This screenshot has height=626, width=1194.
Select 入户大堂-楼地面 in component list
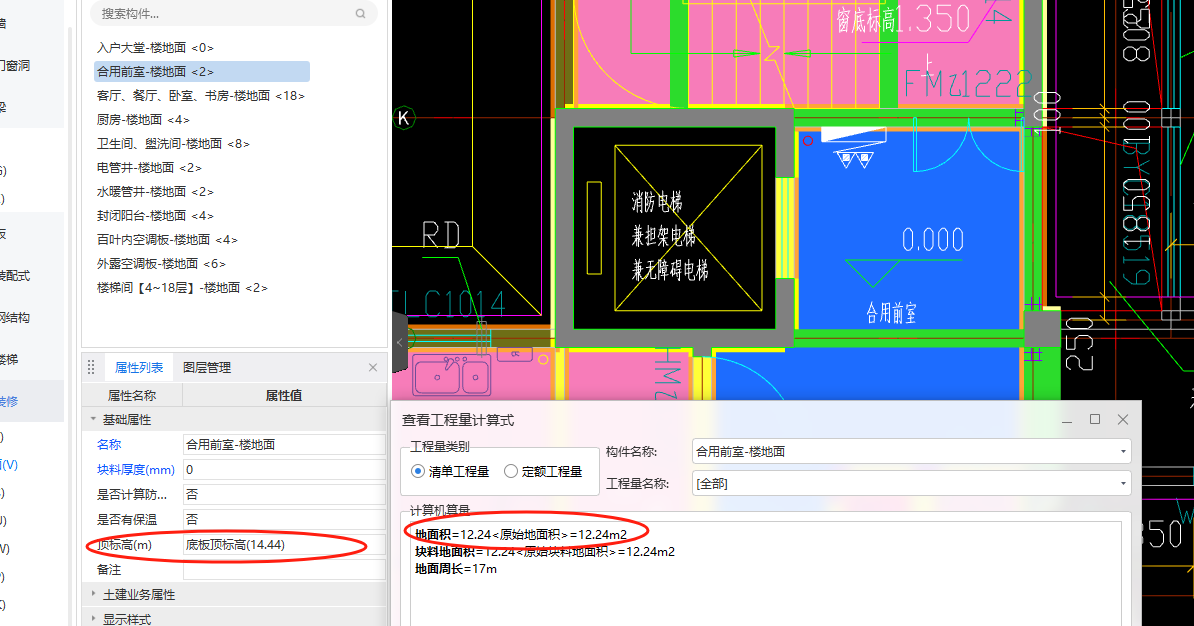(155, 47)
